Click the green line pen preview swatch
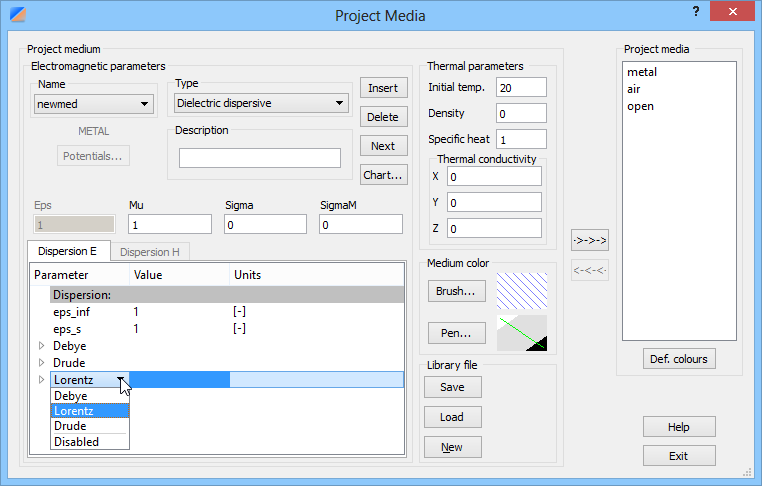Viewport: 762px width, 486px height. [522, 332]
